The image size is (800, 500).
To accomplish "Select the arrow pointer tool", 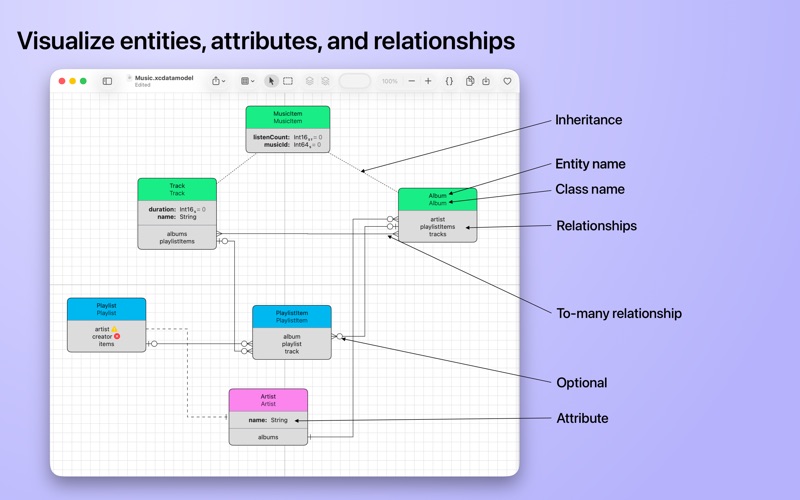I will coord(271,81).
